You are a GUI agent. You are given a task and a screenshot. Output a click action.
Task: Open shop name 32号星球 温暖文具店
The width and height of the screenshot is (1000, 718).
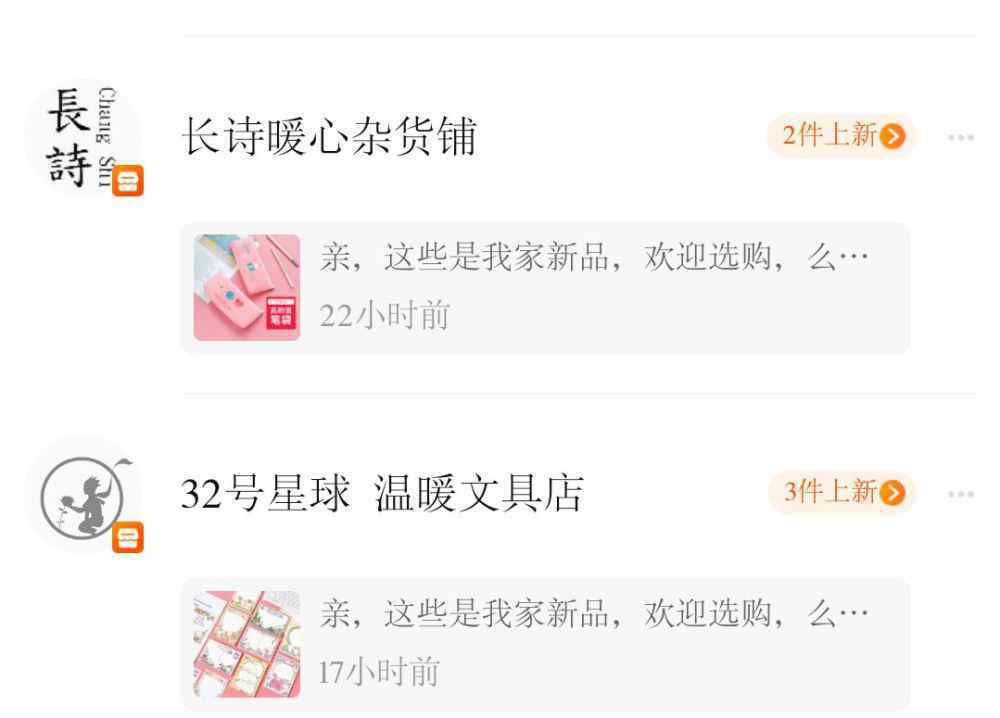(382, 494)
